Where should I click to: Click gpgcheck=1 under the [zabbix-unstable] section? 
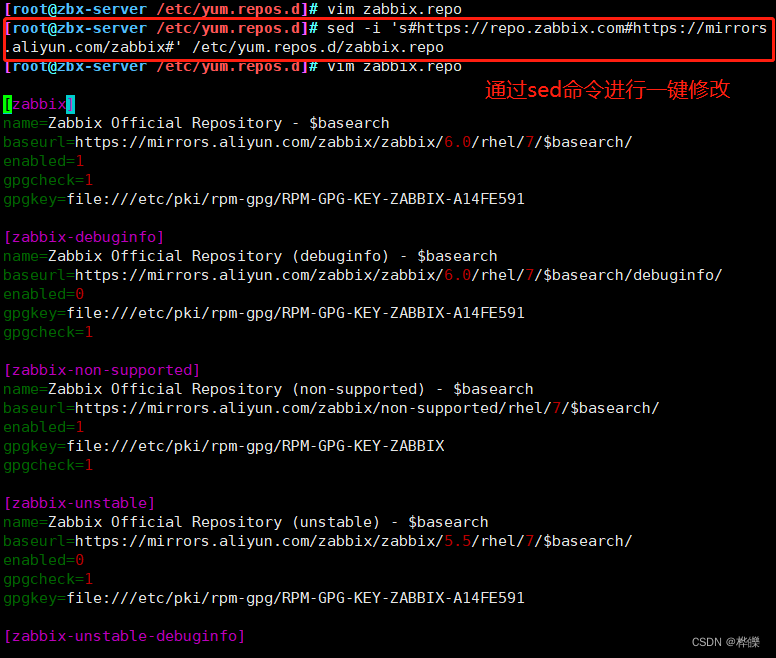point(48,579)
